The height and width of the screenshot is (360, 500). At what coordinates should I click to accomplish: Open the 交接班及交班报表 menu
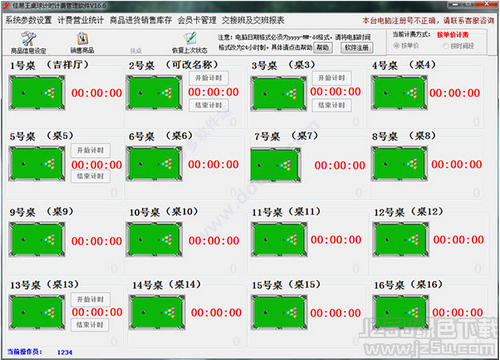[x=253, y=20]
